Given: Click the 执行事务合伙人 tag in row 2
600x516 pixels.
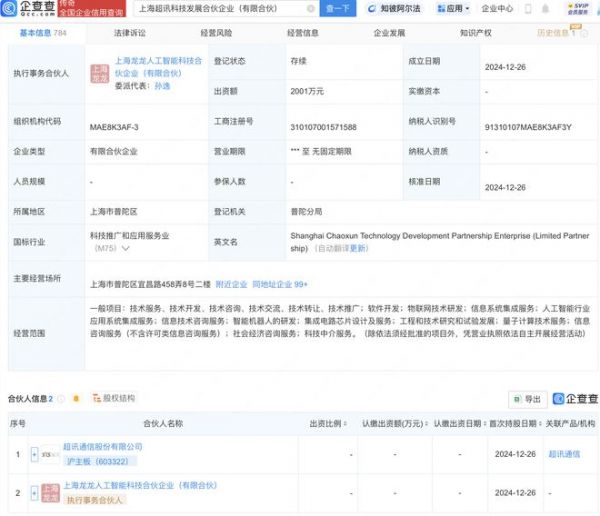Looking at the screenshot, I should [x=94, y=500].
